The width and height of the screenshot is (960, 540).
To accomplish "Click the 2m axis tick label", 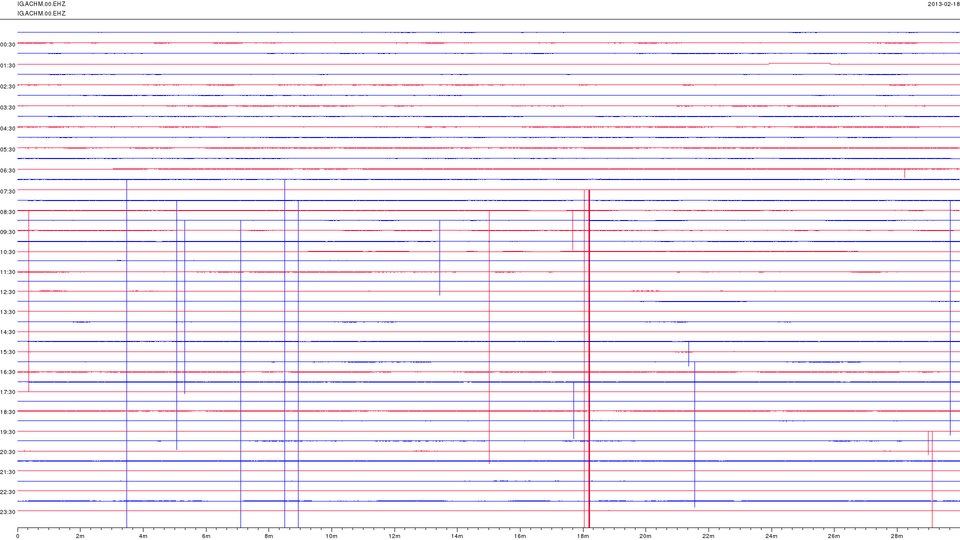I will coord(80,536).
